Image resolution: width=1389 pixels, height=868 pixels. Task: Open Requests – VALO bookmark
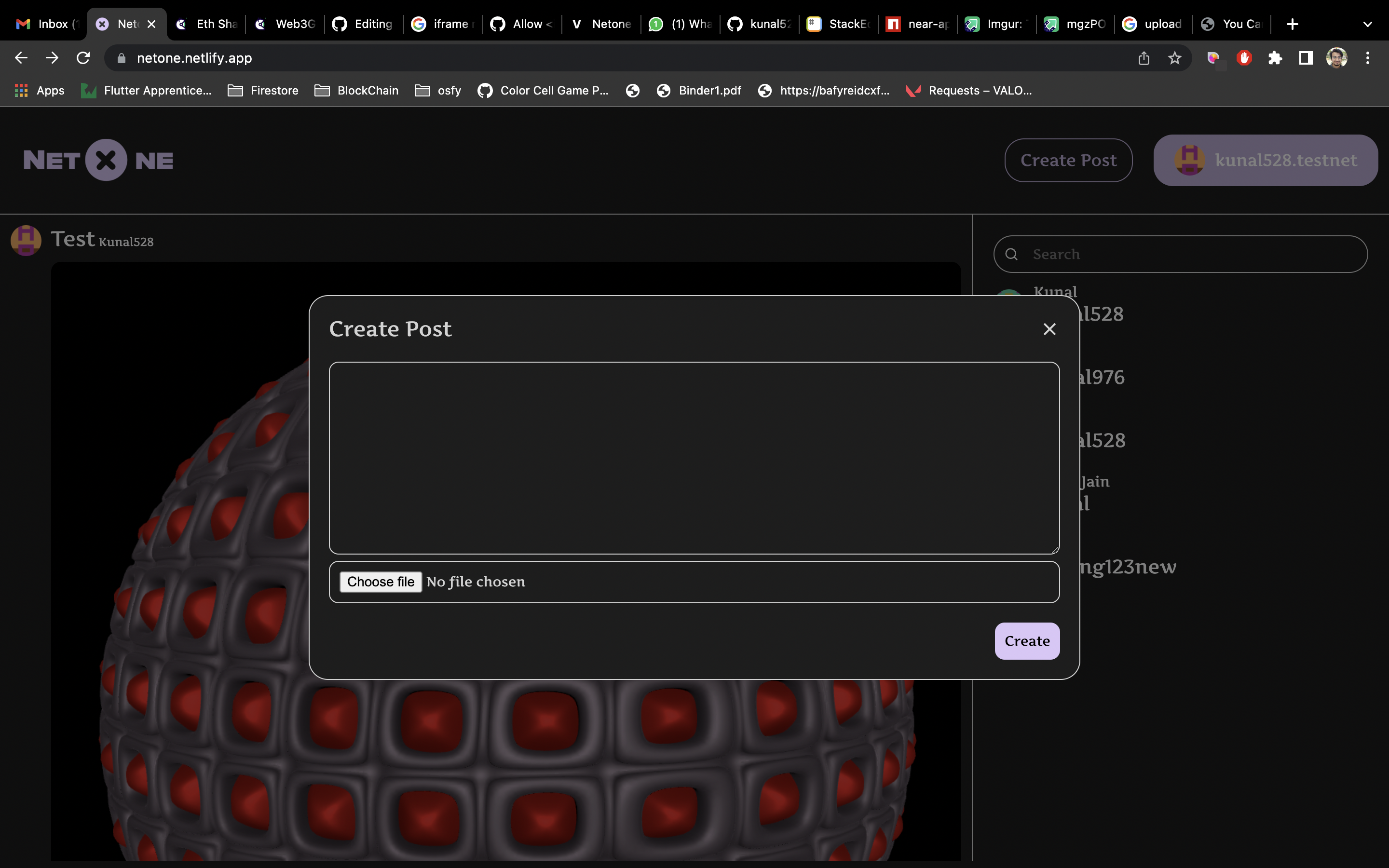coord(969,91)
